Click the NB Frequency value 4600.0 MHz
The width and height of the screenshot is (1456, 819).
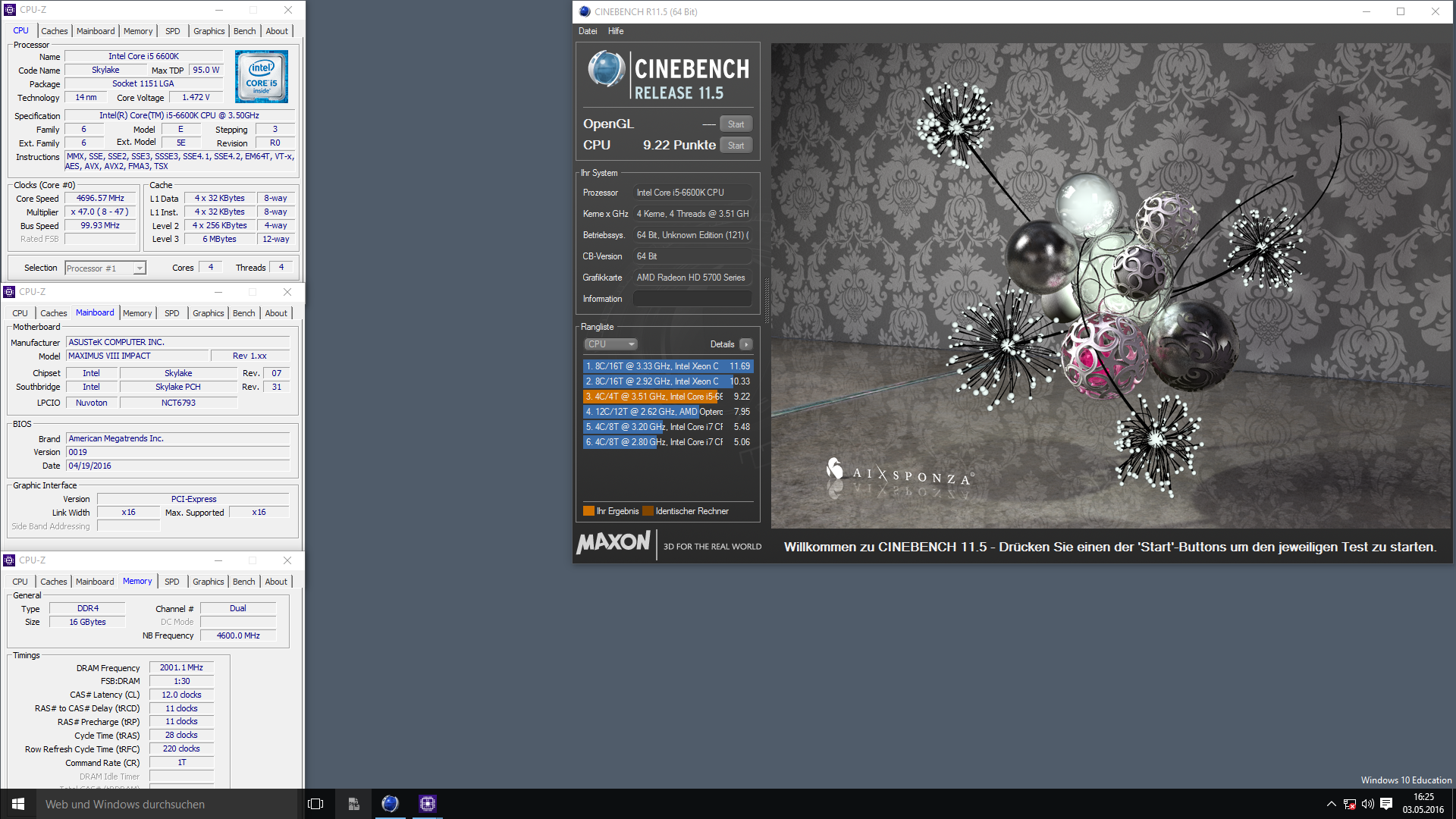click(238, 636)
